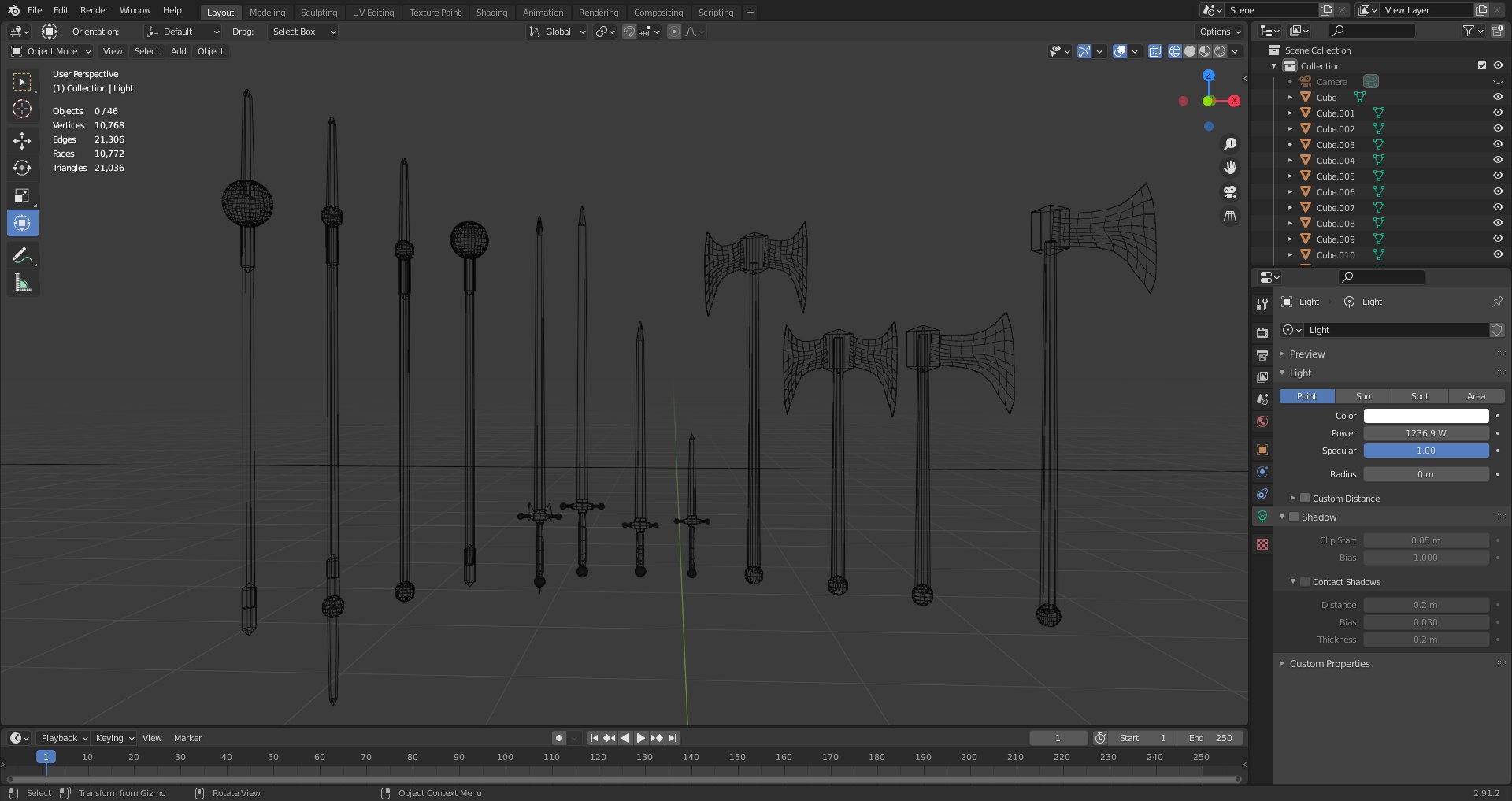Click the pan view hand icon
Image resolution: width=1512 pixels, height=801 pixels.
(x=1229, y=168)
